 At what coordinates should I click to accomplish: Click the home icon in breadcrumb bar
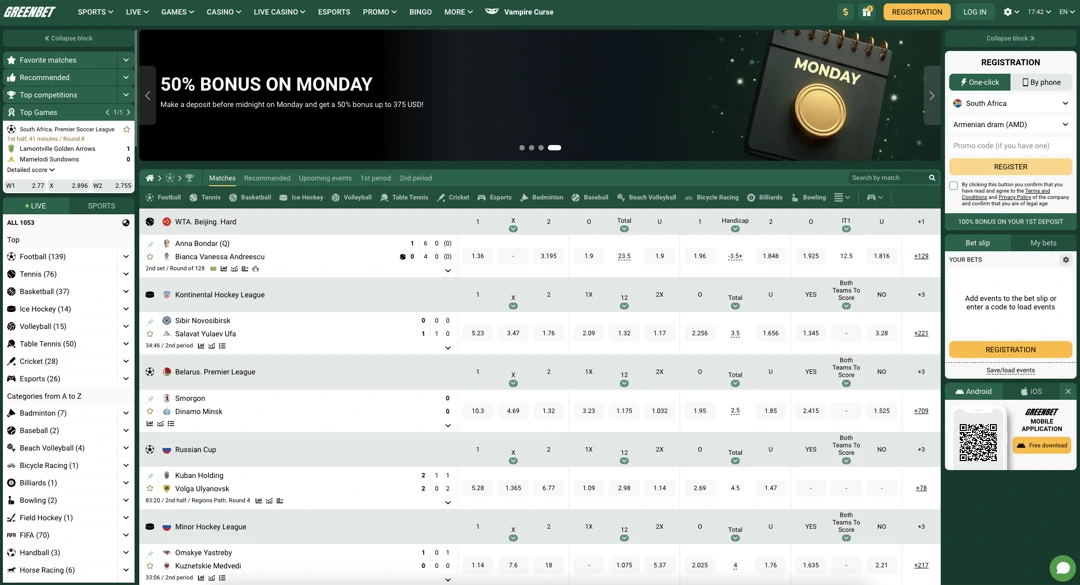point(150,178)
